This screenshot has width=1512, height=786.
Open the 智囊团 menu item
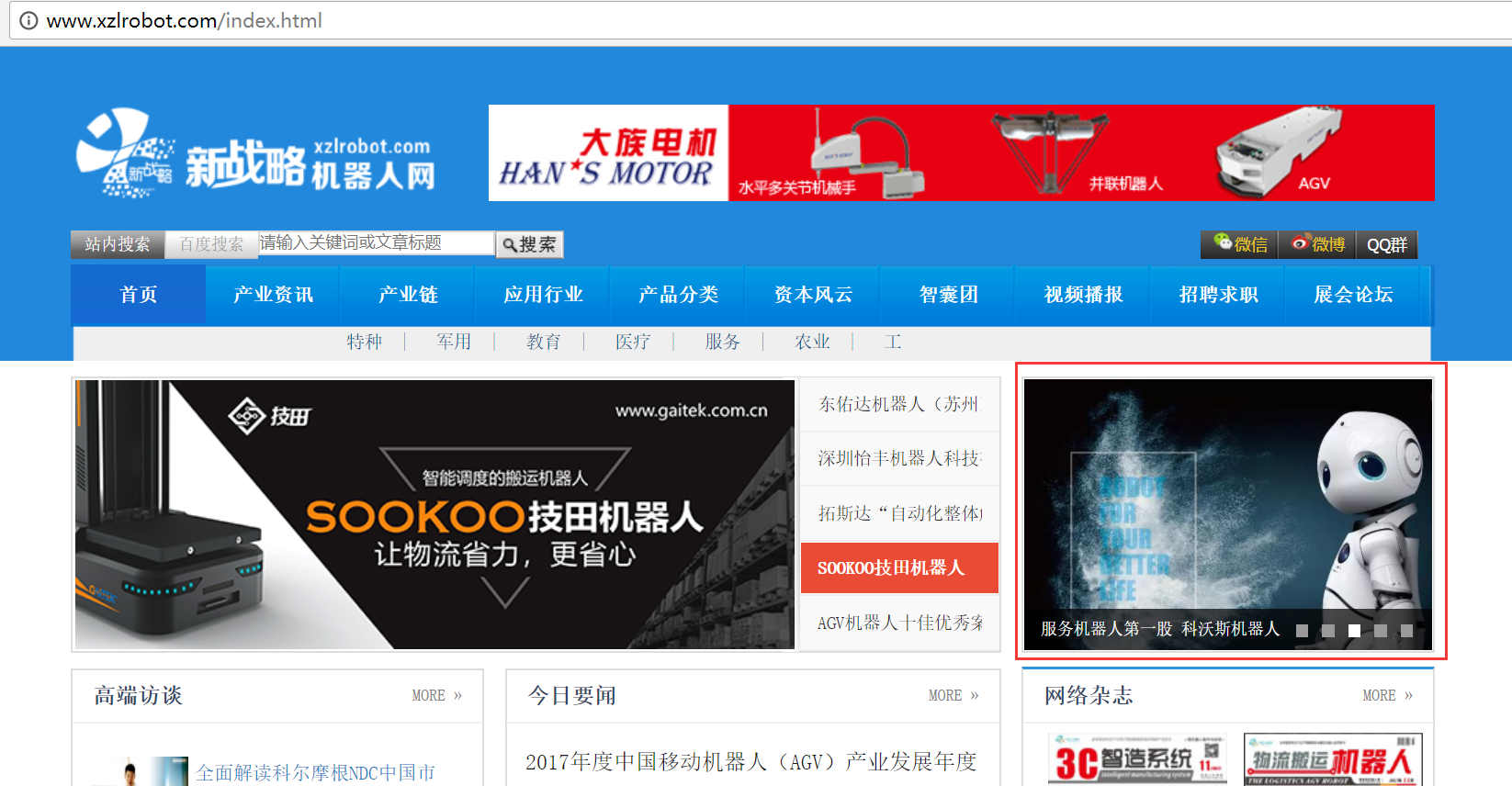click(x=948, y=295)
